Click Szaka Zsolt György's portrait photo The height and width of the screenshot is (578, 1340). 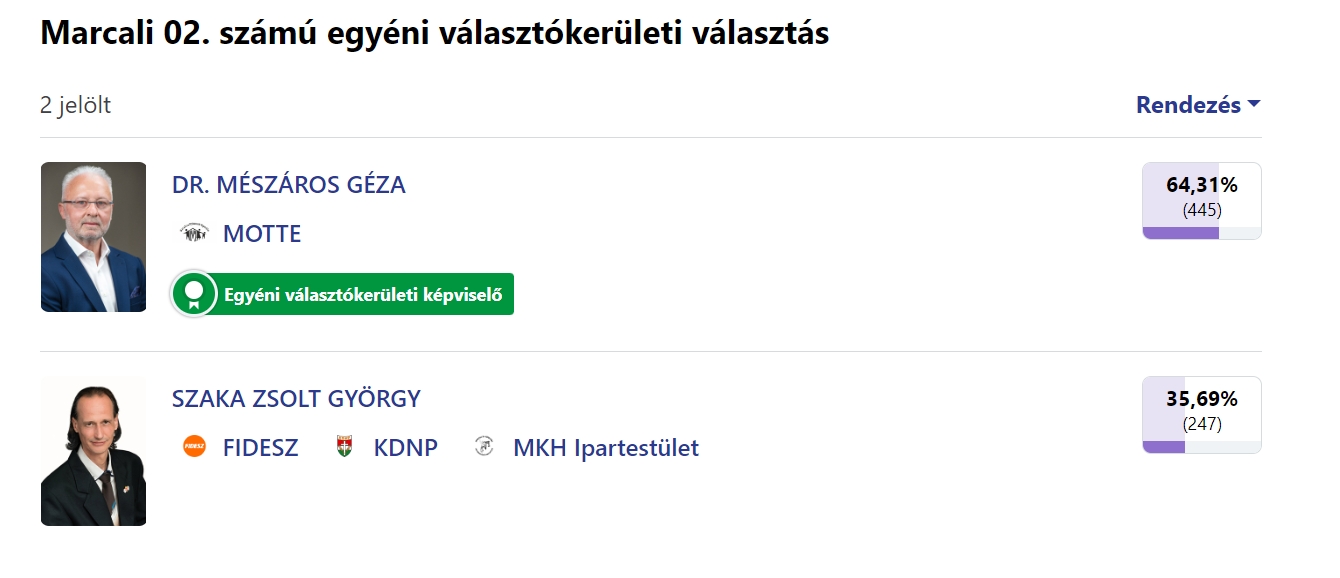tap(93, 451)
